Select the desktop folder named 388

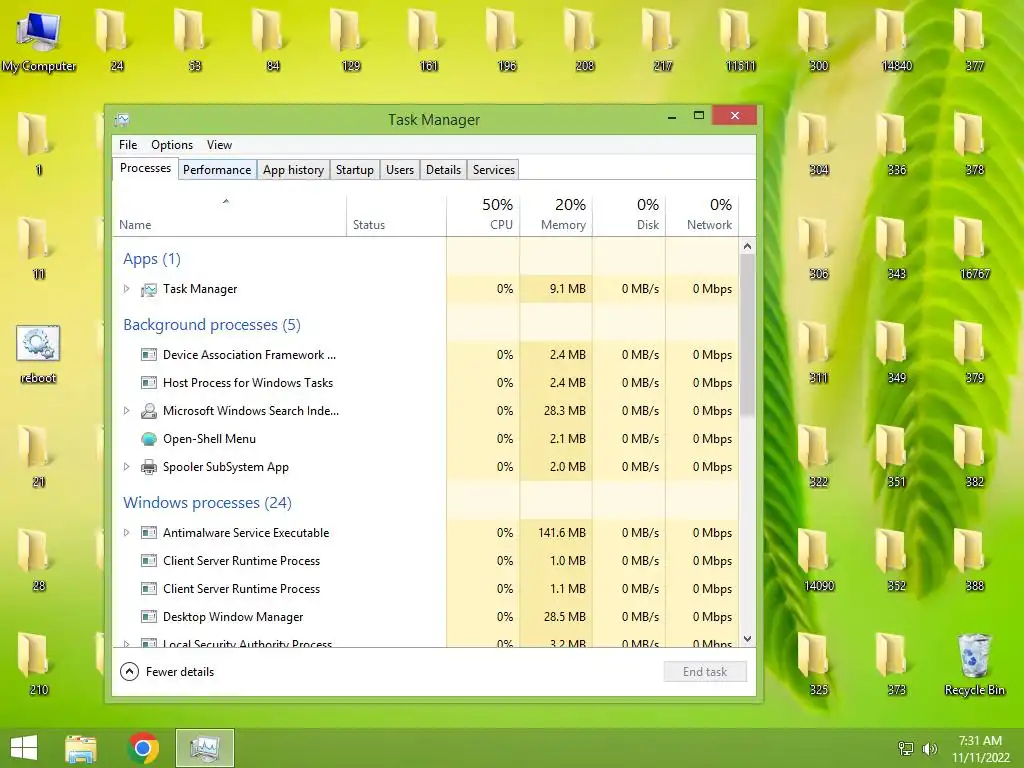click(x=974, y=561)
